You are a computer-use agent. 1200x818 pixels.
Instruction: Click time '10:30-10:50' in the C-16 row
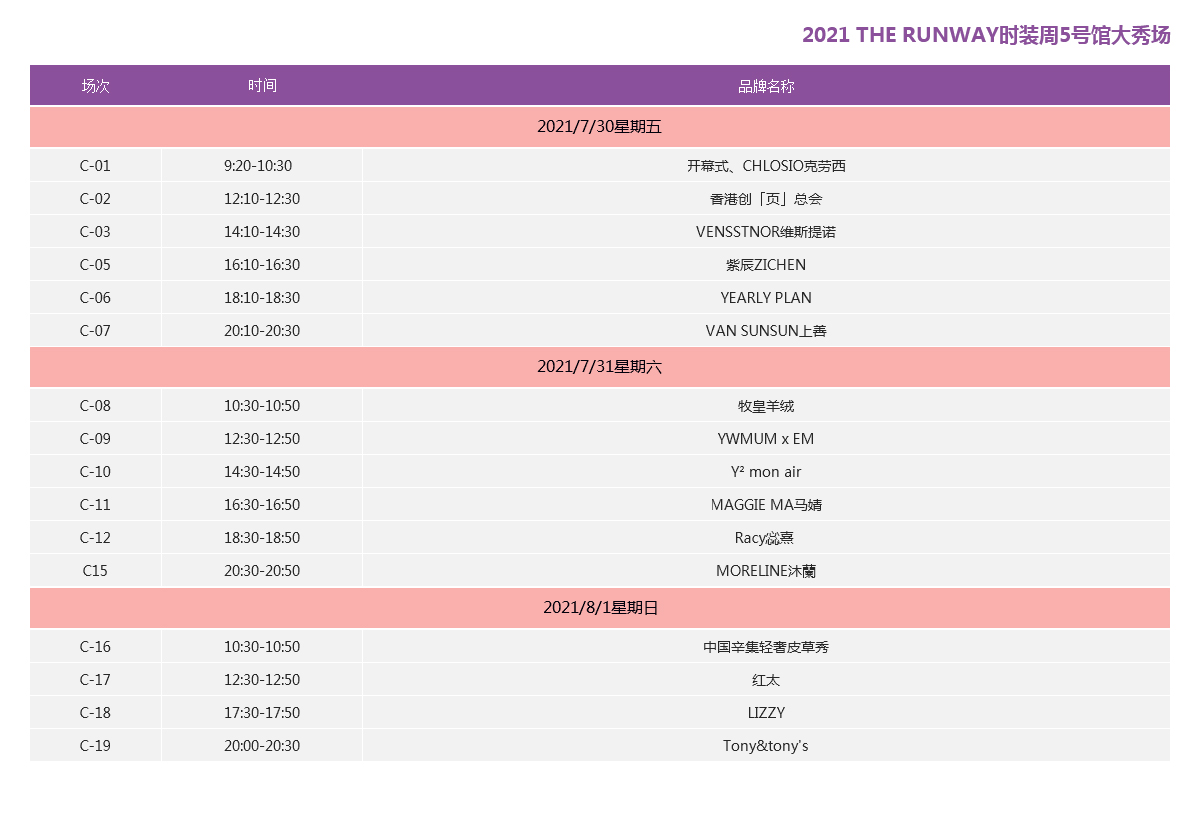coord(262,647)
